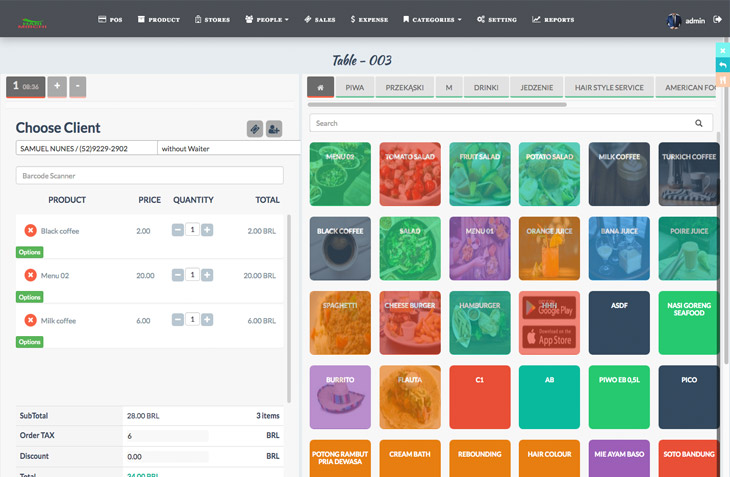Remove Menu 02 from the order
730x477 pixels.
pos(30,275)
